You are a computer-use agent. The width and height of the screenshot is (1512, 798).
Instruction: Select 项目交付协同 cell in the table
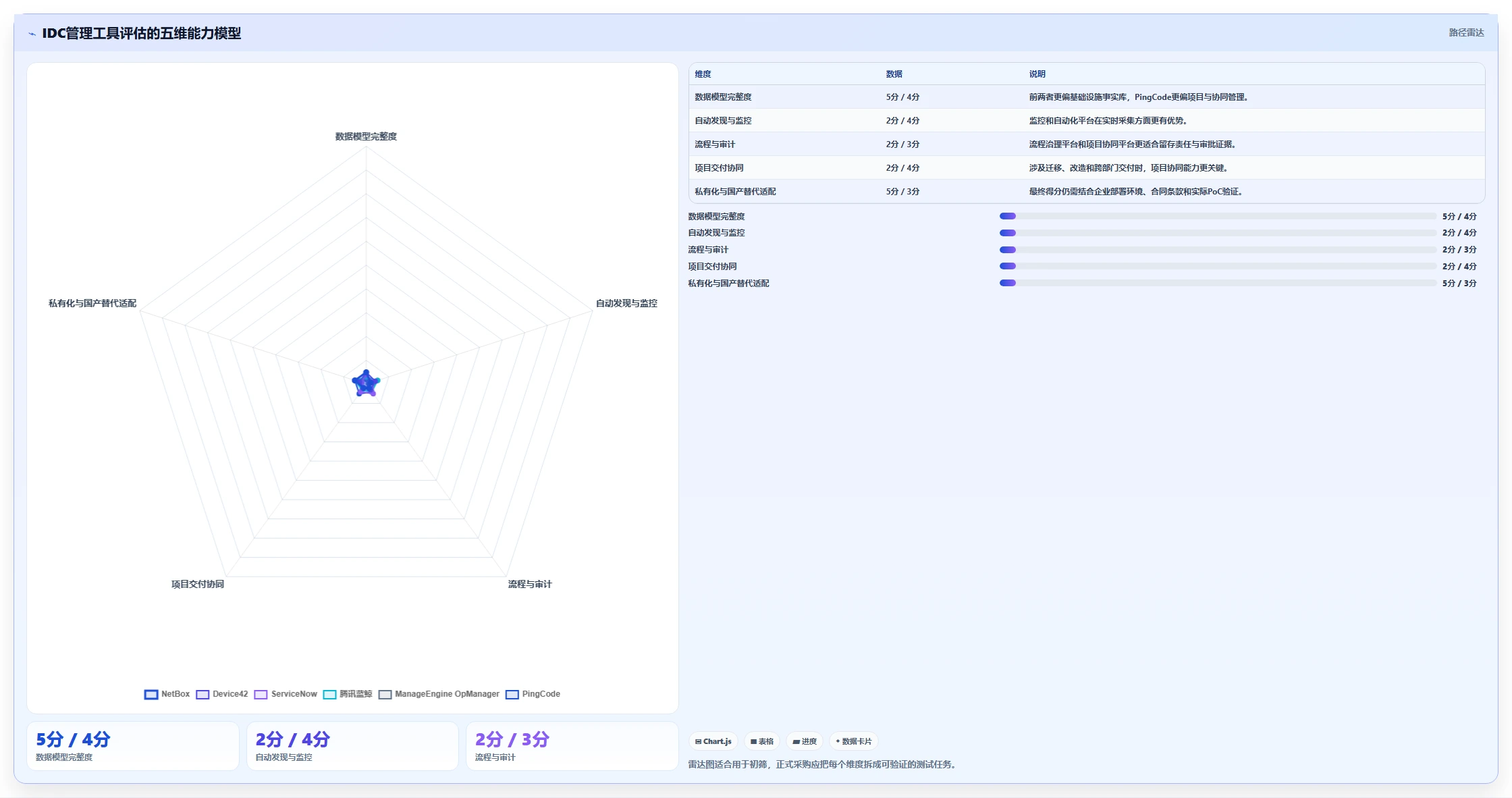click(x=719, y=168)
